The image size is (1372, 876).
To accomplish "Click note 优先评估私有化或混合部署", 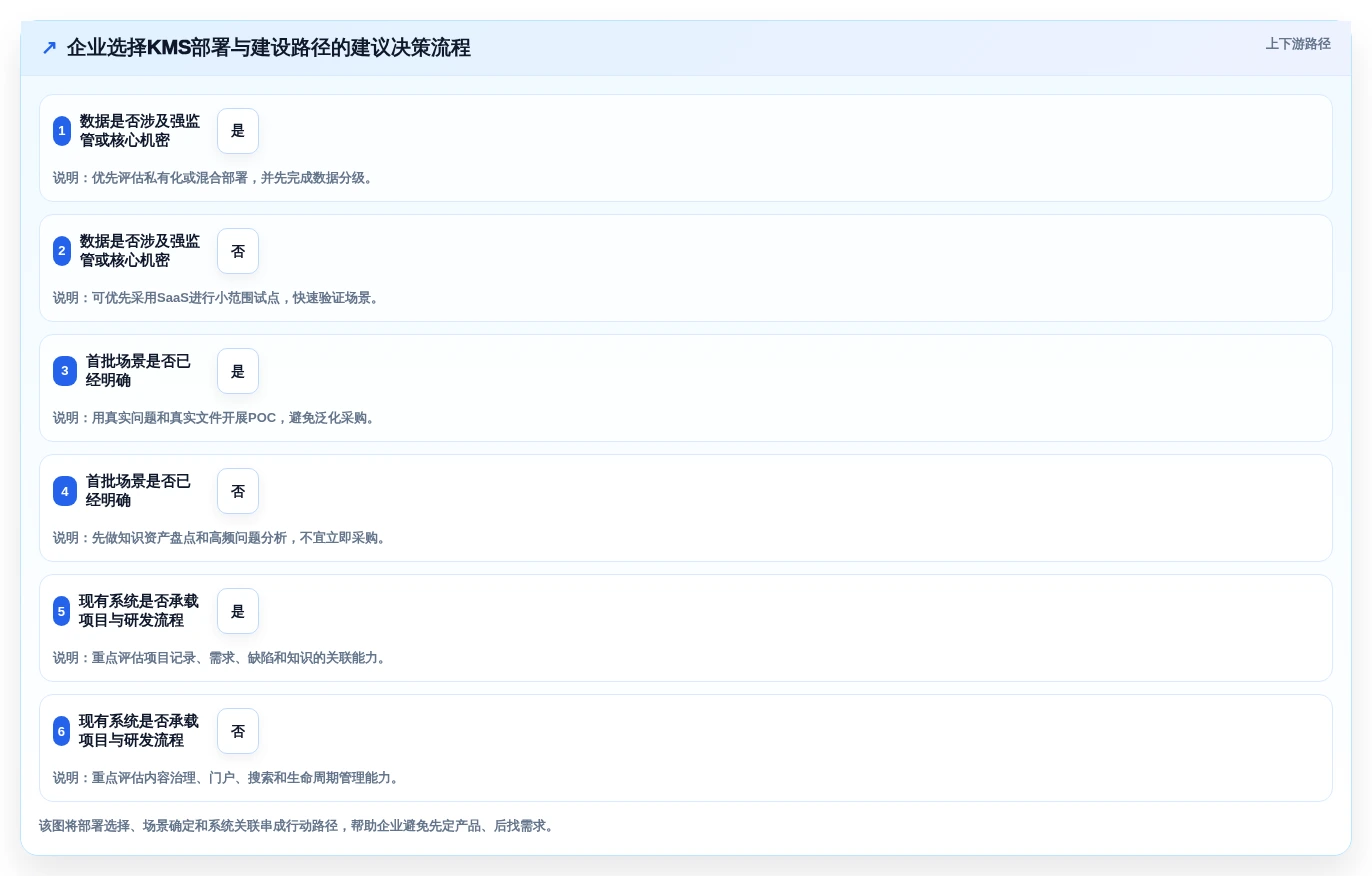I will pos(215,178).
